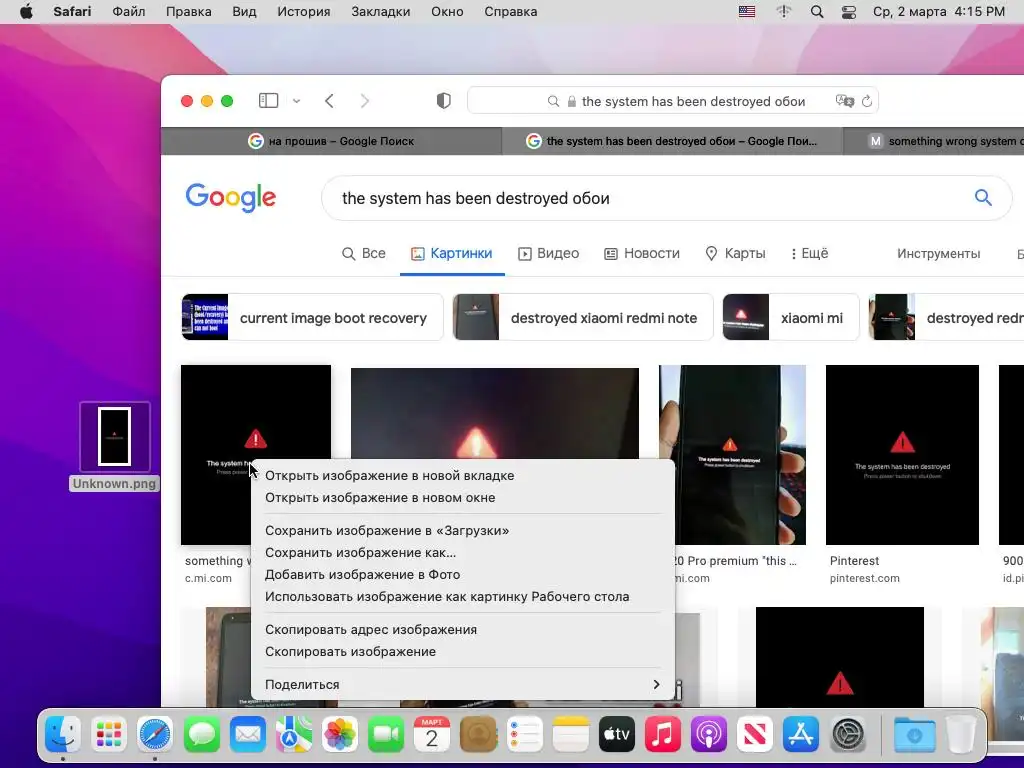Open News from the Dock

pyautogui.click(x=755, y=735)
